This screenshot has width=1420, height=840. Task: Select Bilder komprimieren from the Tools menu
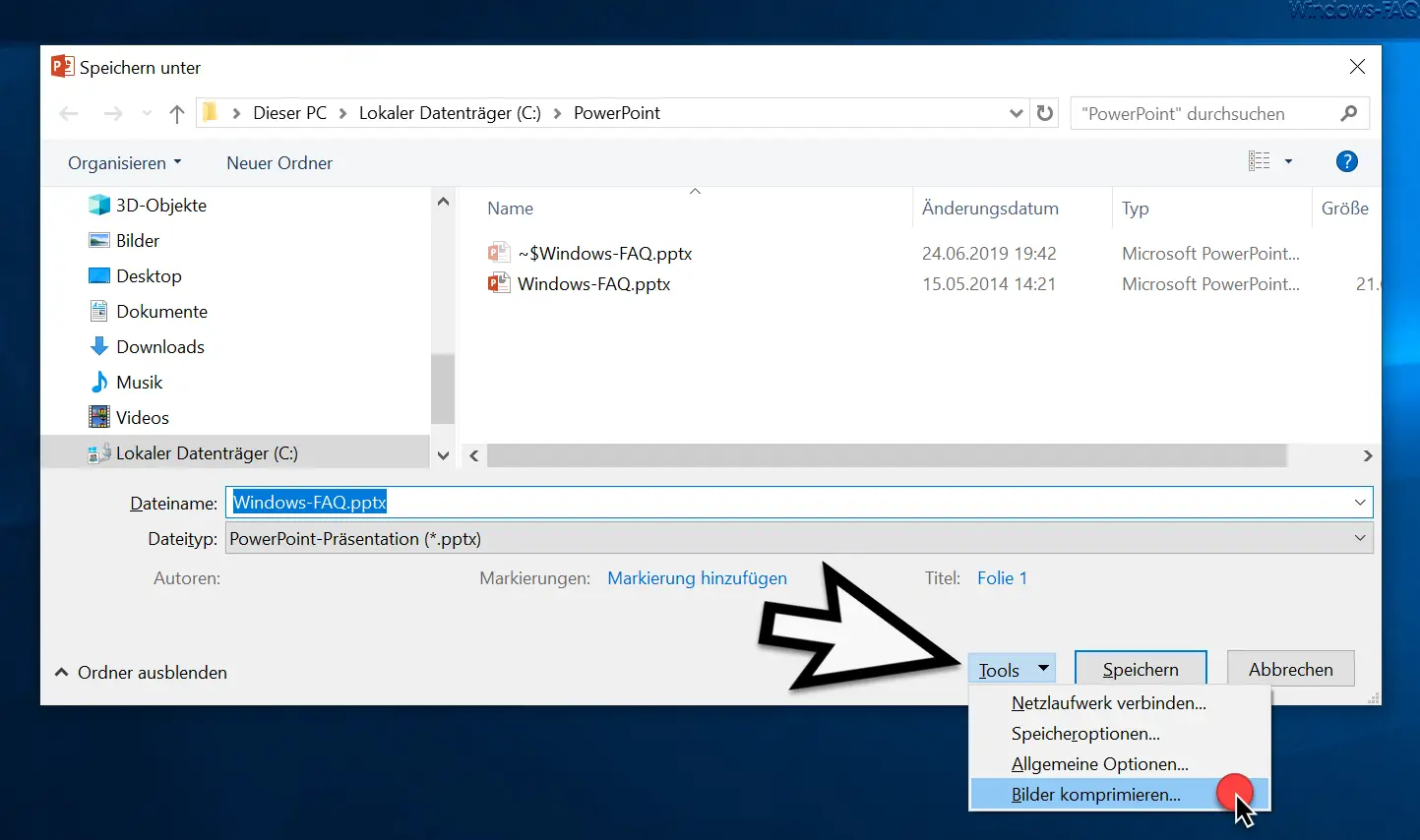(1095, 794)
